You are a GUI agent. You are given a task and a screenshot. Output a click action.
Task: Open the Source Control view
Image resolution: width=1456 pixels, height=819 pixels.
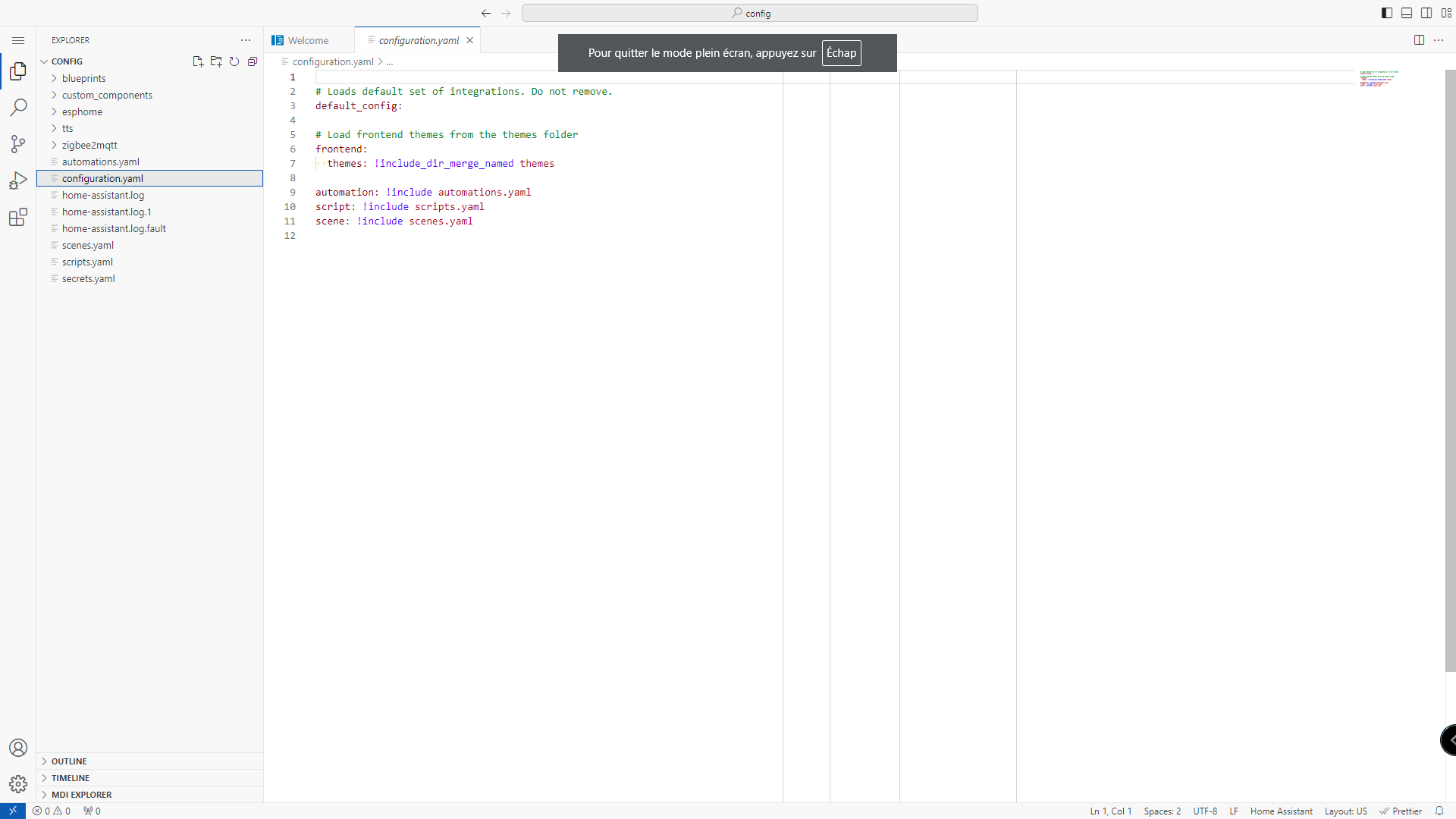coord(18,144)
